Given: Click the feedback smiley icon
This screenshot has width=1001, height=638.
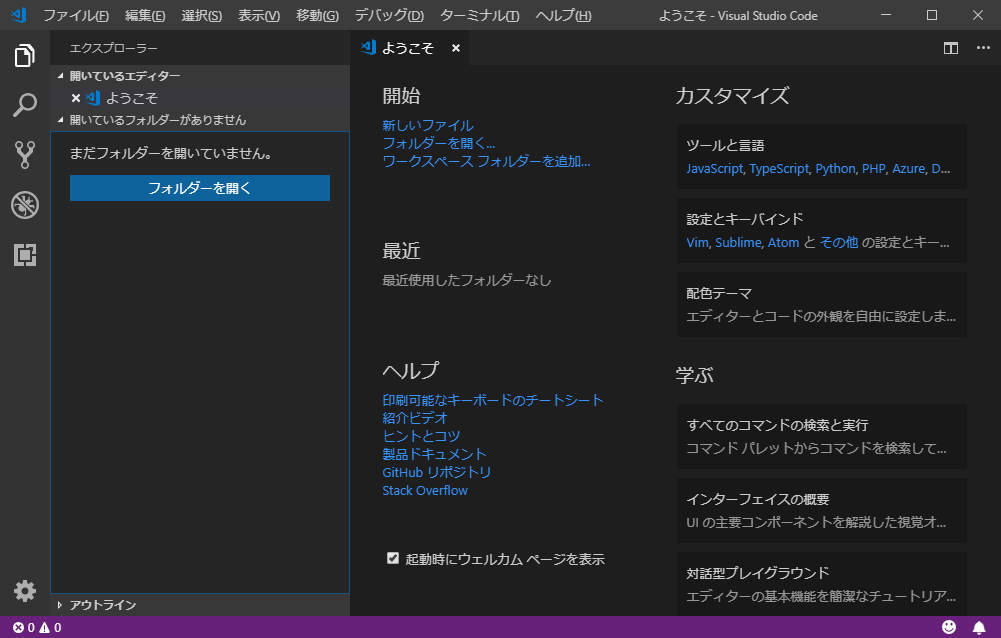Looking at the screenshot, I should click(x=949, y=628).
